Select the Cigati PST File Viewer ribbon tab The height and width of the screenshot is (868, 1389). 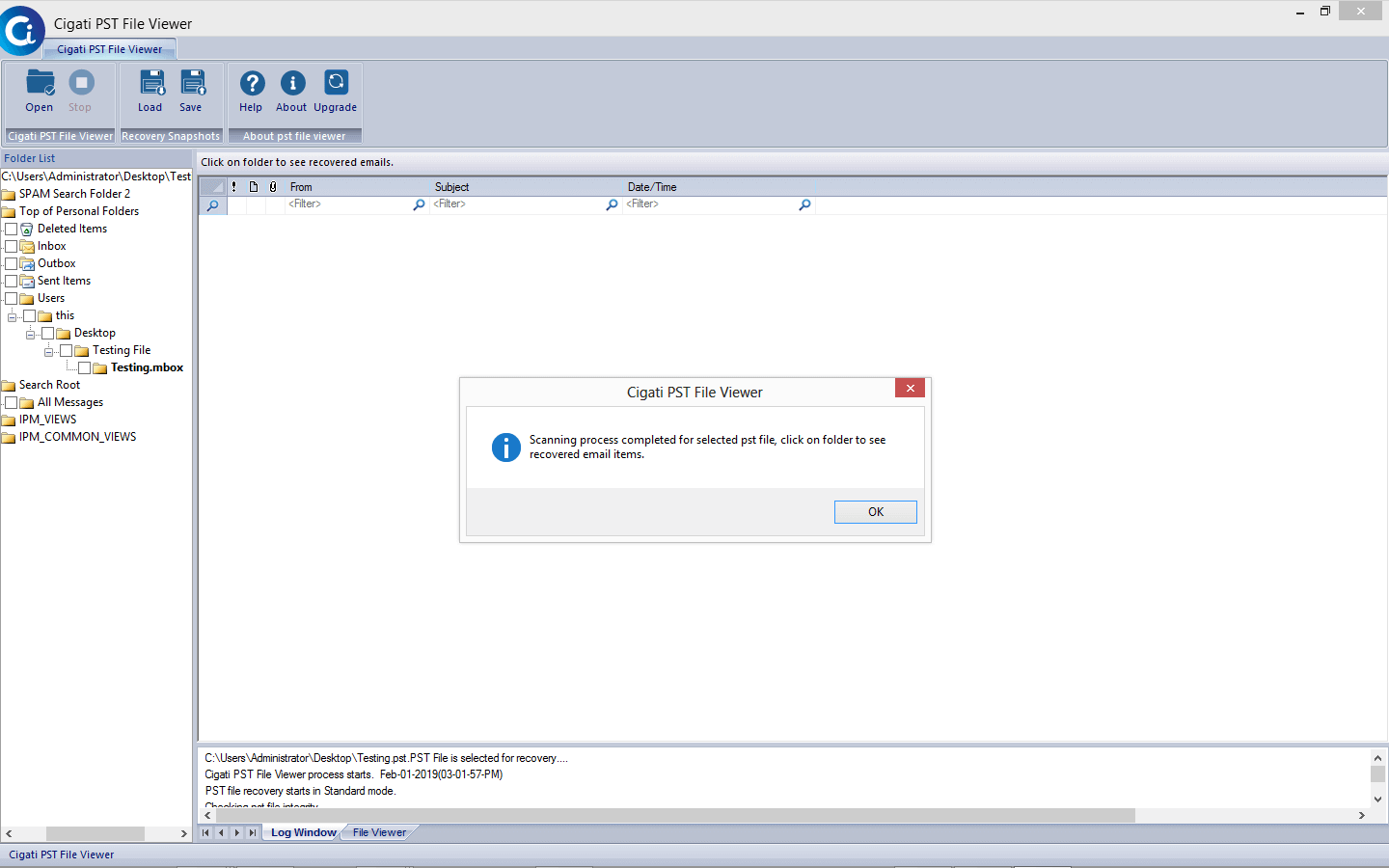(109, 49)
